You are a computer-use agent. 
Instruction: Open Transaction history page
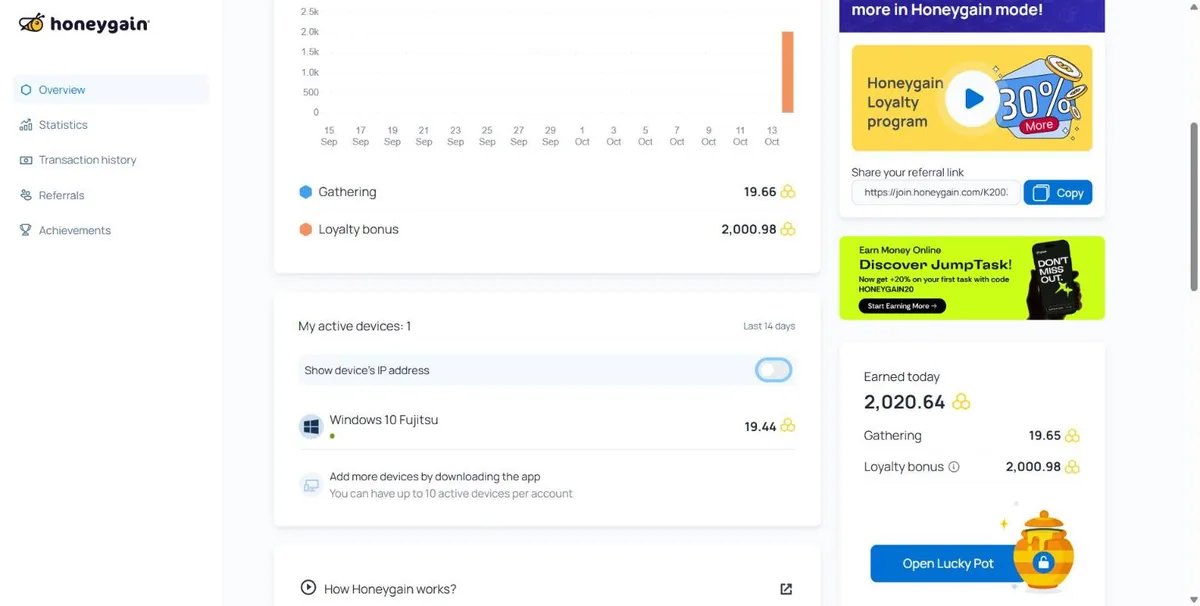pyautogui.click(x=87, y=160)
